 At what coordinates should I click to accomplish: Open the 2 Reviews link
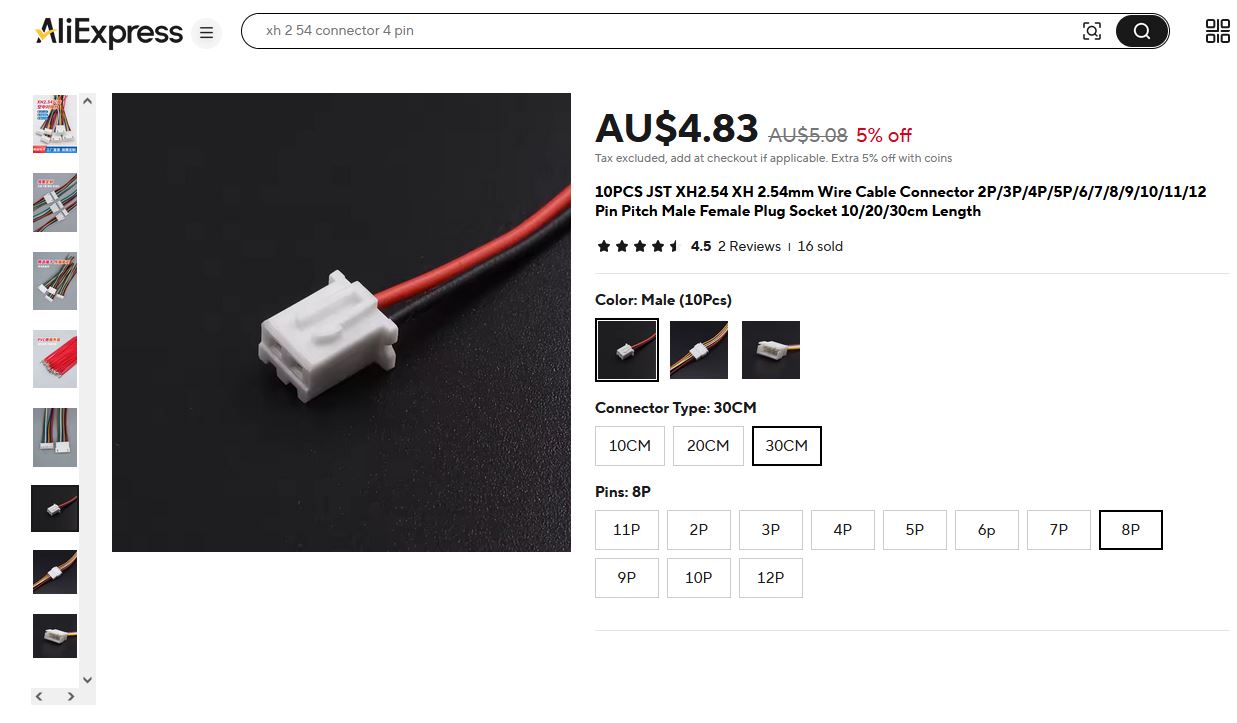pyautogui.click(x=749, y=246)
